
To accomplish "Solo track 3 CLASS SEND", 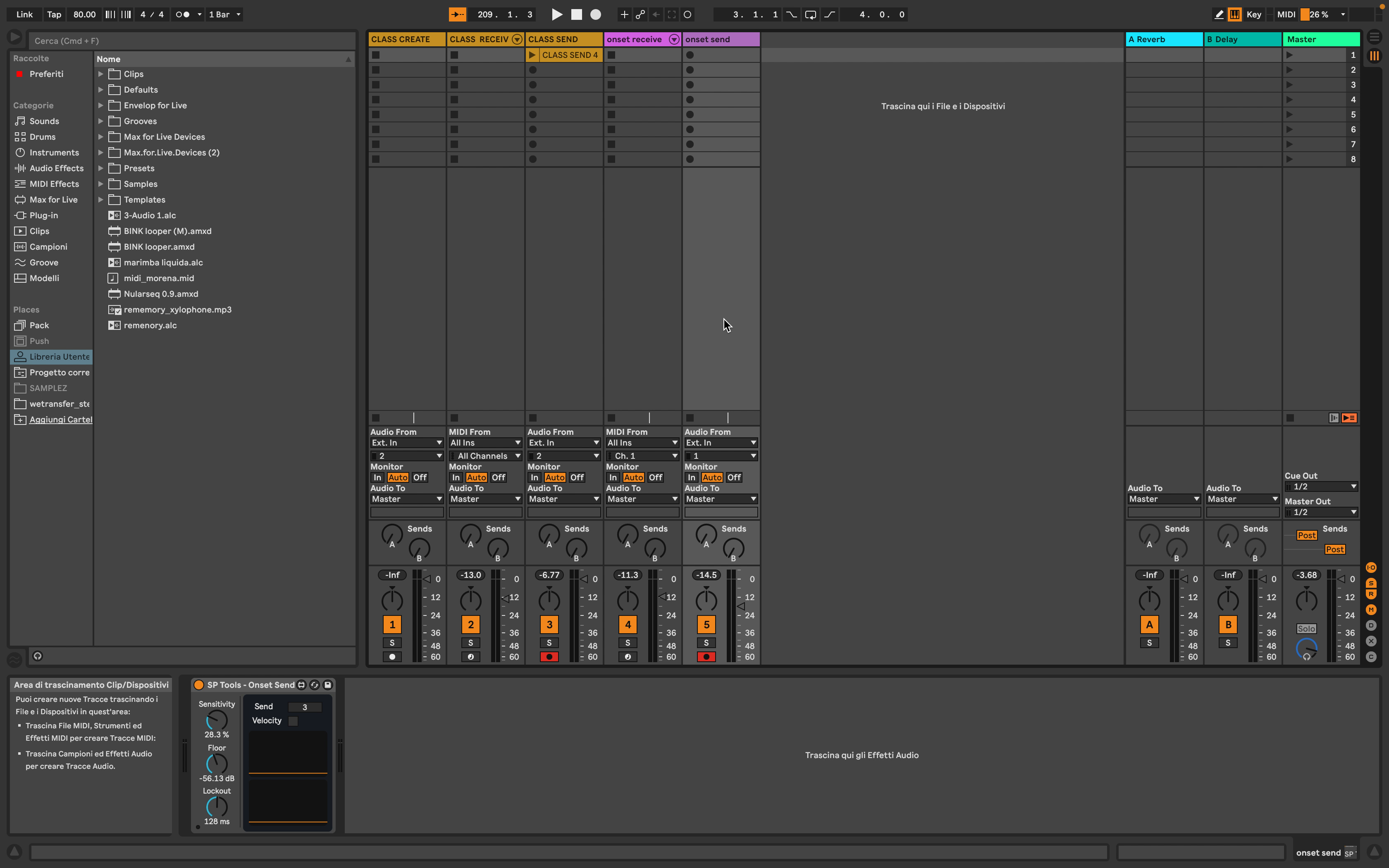I will 549,643.
